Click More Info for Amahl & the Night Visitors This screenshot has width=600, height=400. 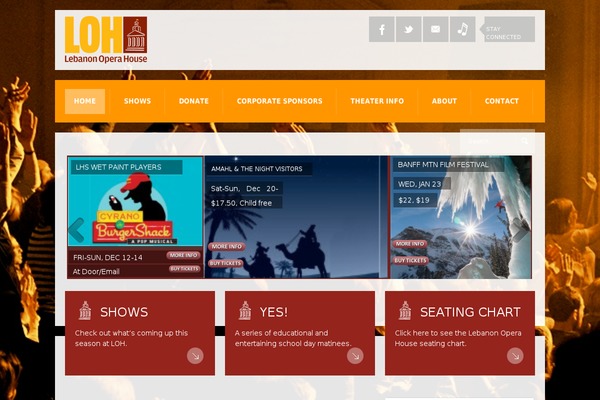227,247
